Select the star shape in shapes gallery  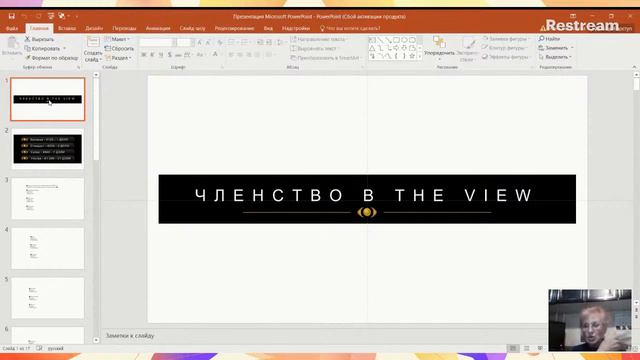click(412, 56)
